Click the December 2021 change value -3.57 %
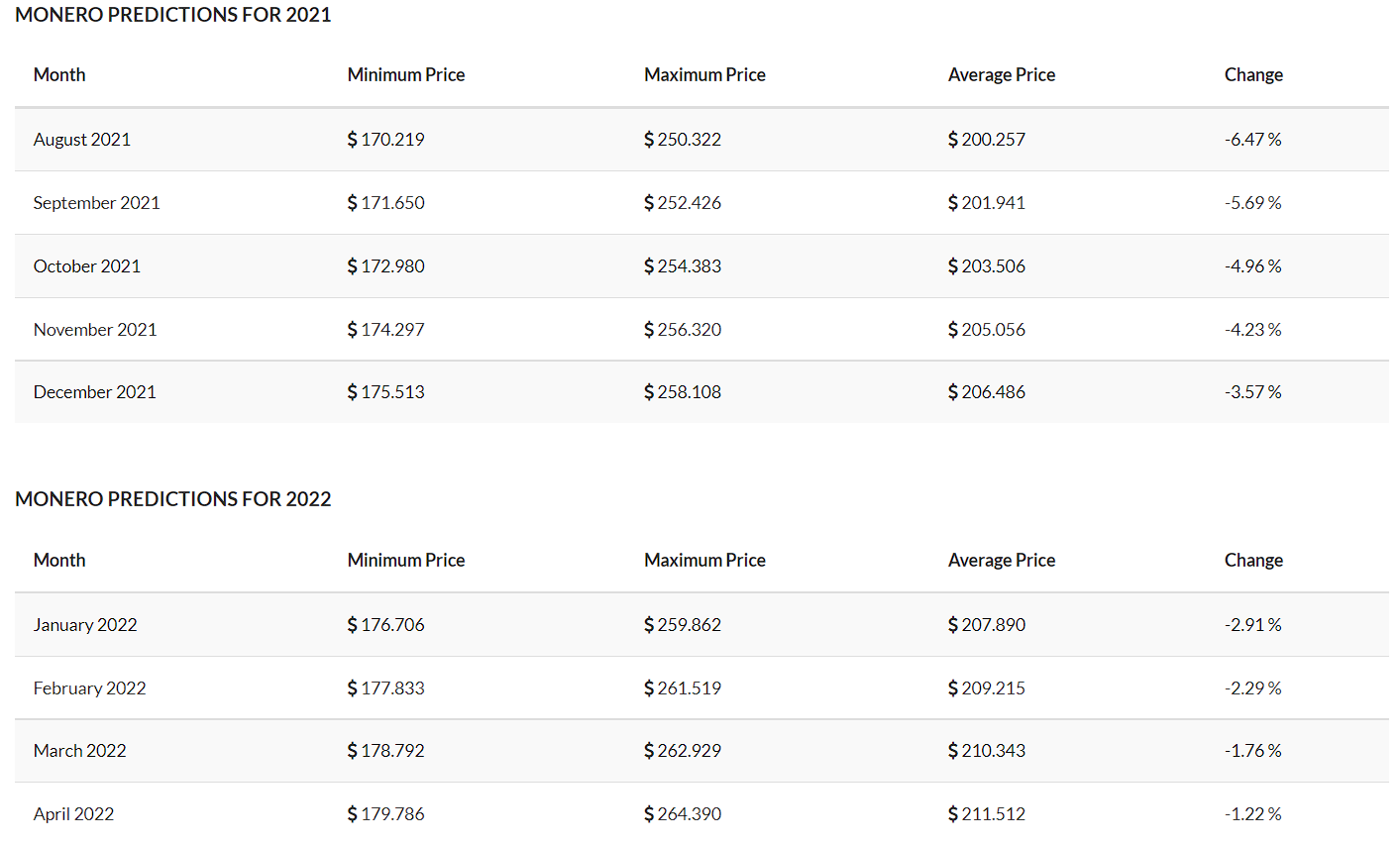Image resolution: width=1400 pixels, height=845 pixels. click(1252, 392)
